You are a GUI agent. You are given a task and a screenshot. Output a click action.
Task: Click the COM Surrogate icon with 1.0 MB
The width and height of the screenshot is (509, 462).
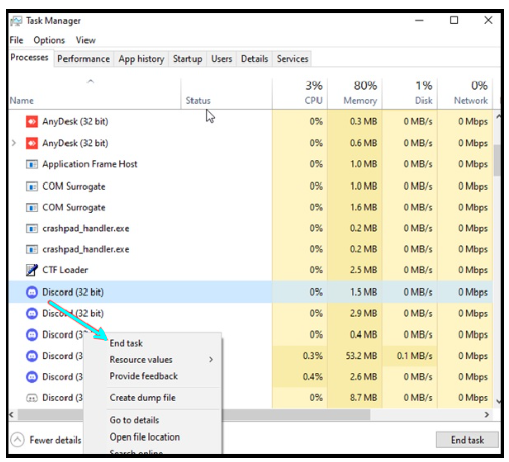[x=32, y=186]
